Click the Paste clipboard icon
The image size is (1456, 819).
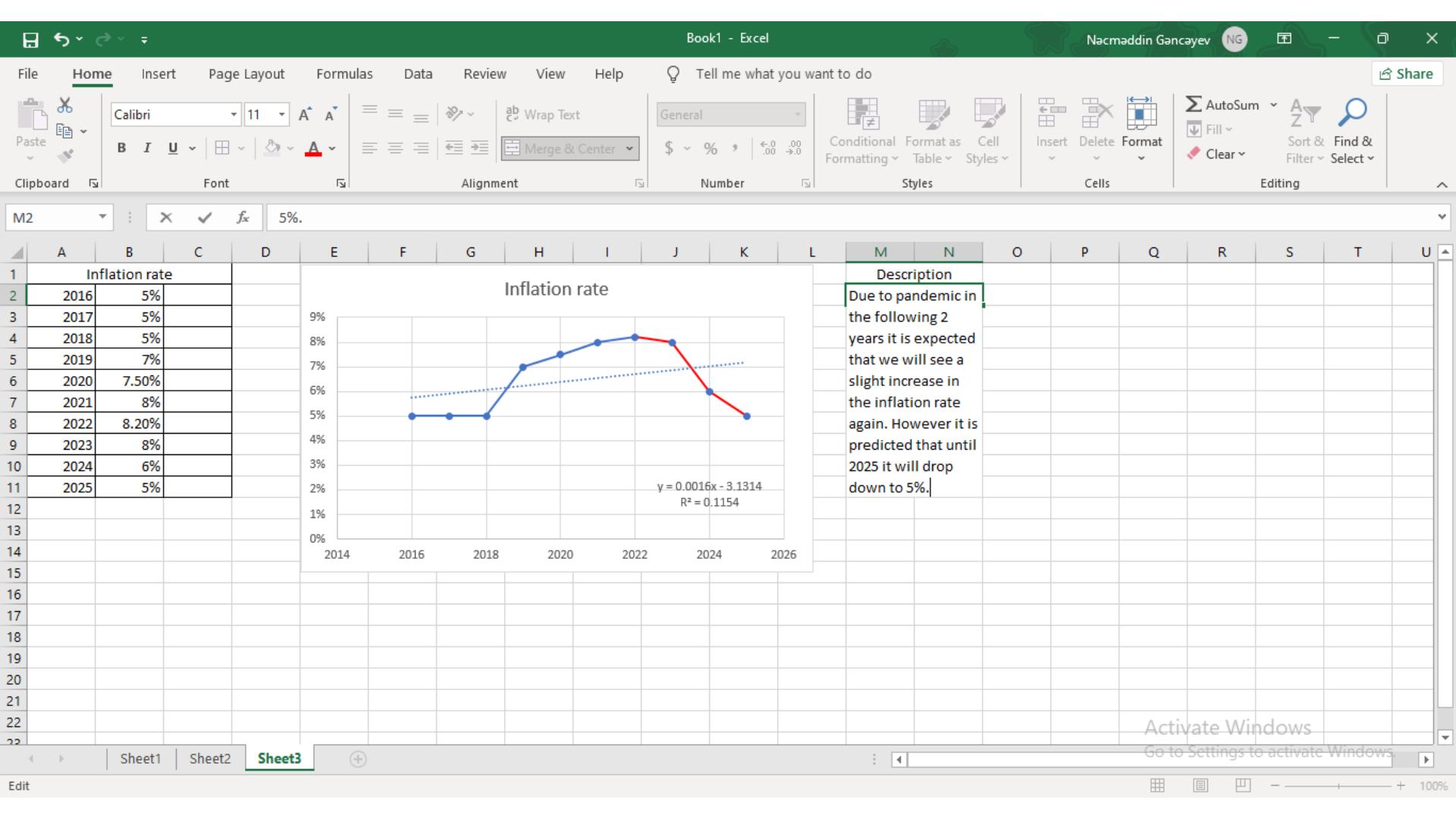coord(31,115)
